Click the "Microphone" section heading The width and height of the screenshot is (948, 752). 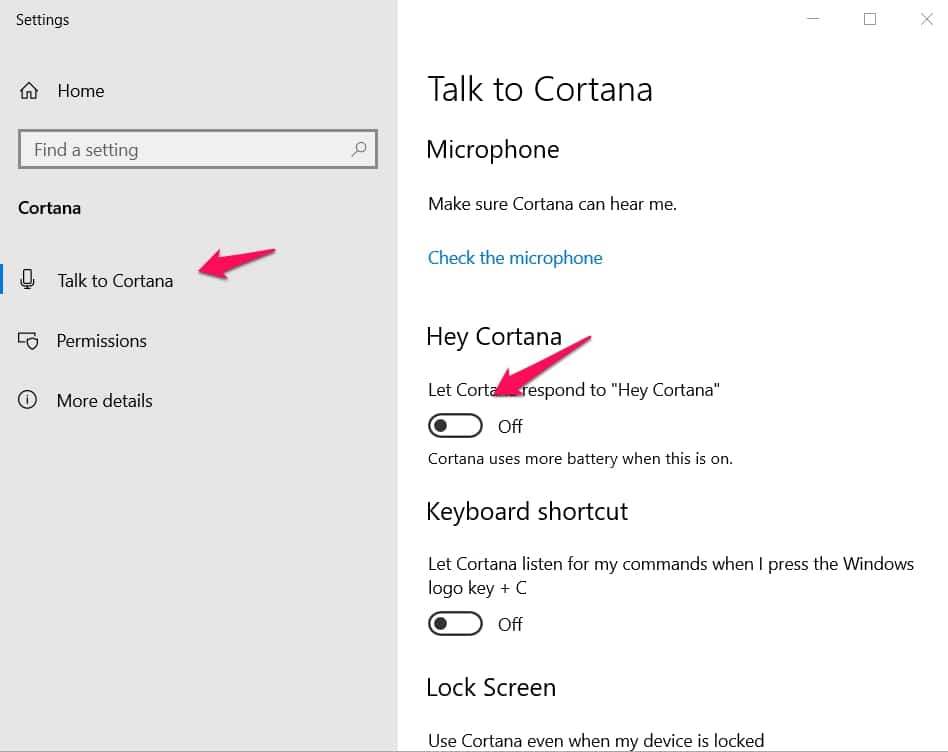pos(493,150)
